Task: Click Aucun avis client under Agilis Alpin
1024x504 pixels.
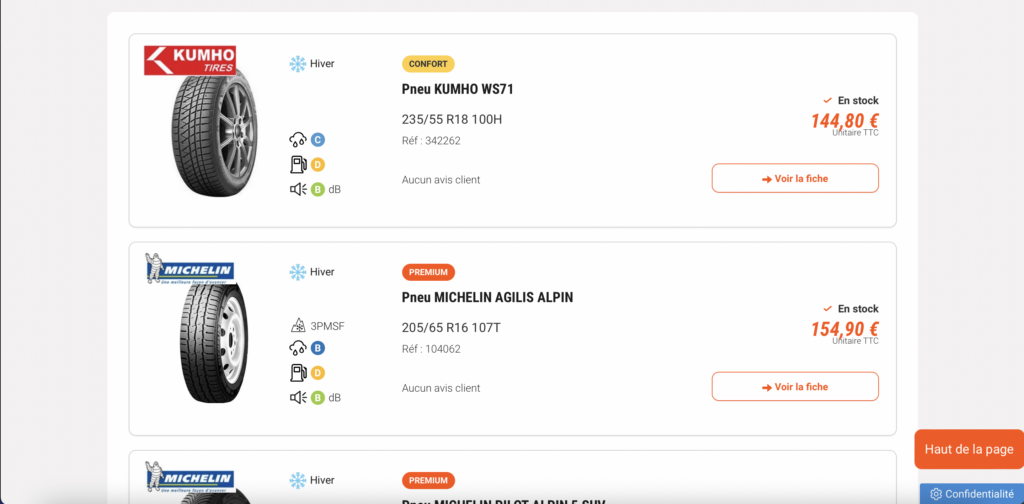Action: [441, 388]
